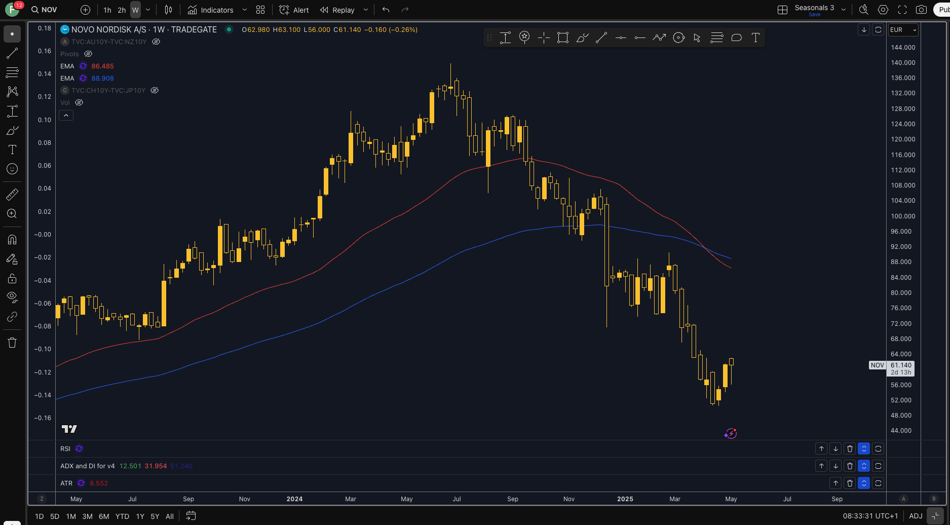Toggle lock all drawings padlock
This screenshot has height=525, width=950.
[12, 279]
